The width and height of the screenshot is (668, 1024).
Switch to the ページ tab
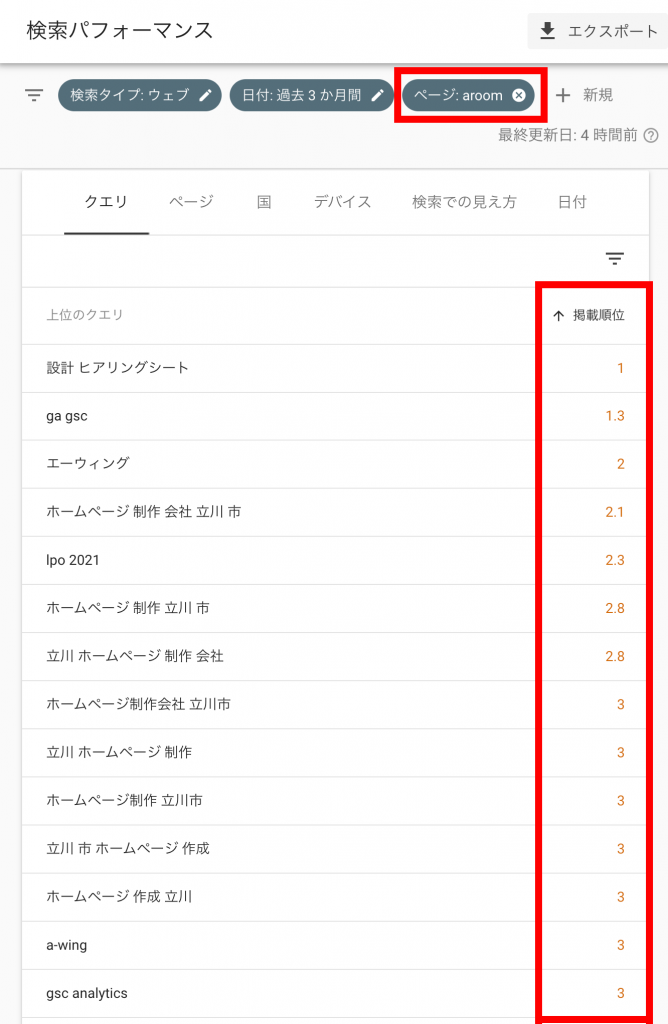[x=191, y=202]
